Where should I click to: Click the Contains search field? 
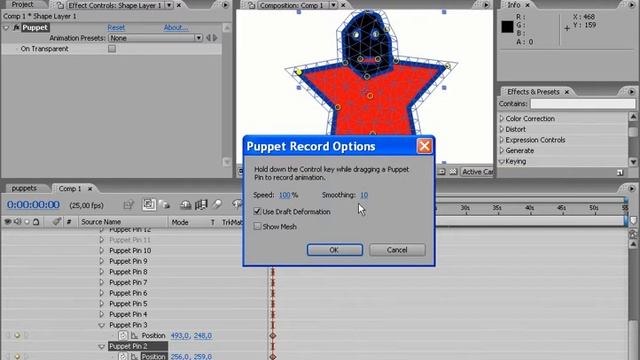click(x=582, y=104)
